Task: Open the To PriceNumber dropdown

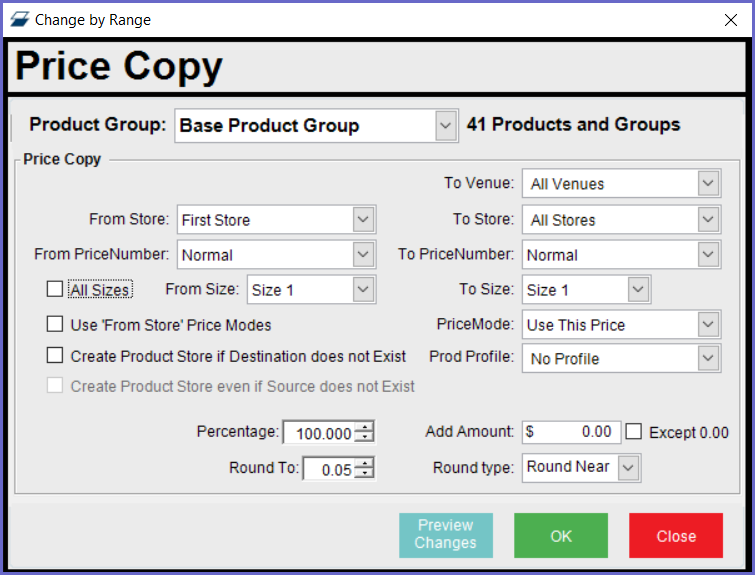Action: tap(708, 255)
